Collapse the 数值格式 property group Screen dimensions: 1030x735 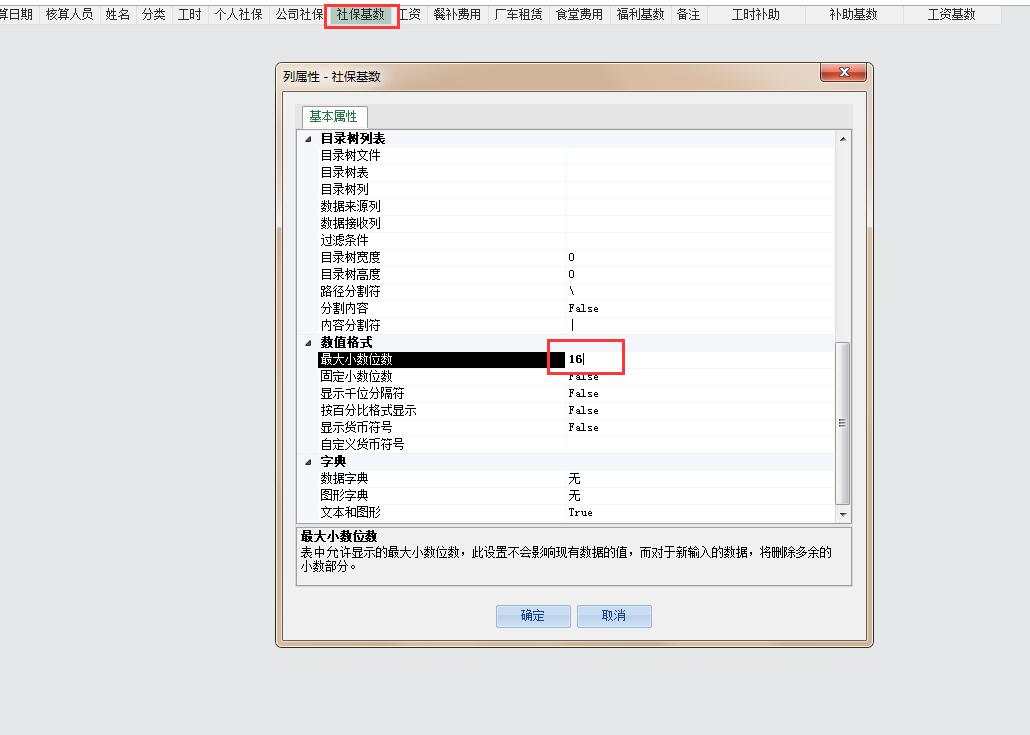point(308,343)
